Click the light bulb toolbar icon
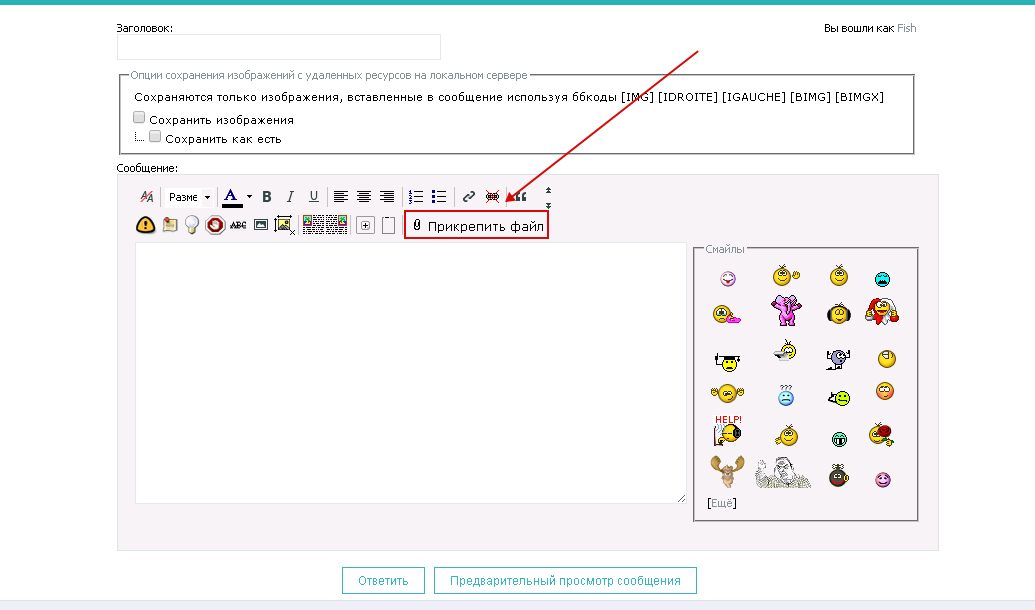This screenshot has height=610, width=1035. pyautogui.click(x=192, y=225)
